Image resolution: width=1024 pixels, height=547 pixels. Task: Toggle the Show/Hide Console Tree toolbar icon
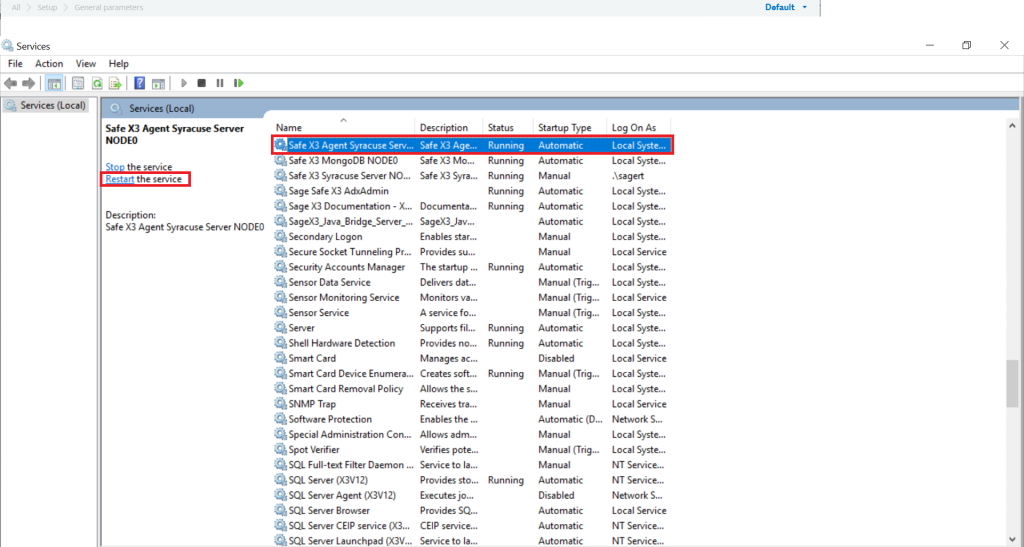[54, 84]
